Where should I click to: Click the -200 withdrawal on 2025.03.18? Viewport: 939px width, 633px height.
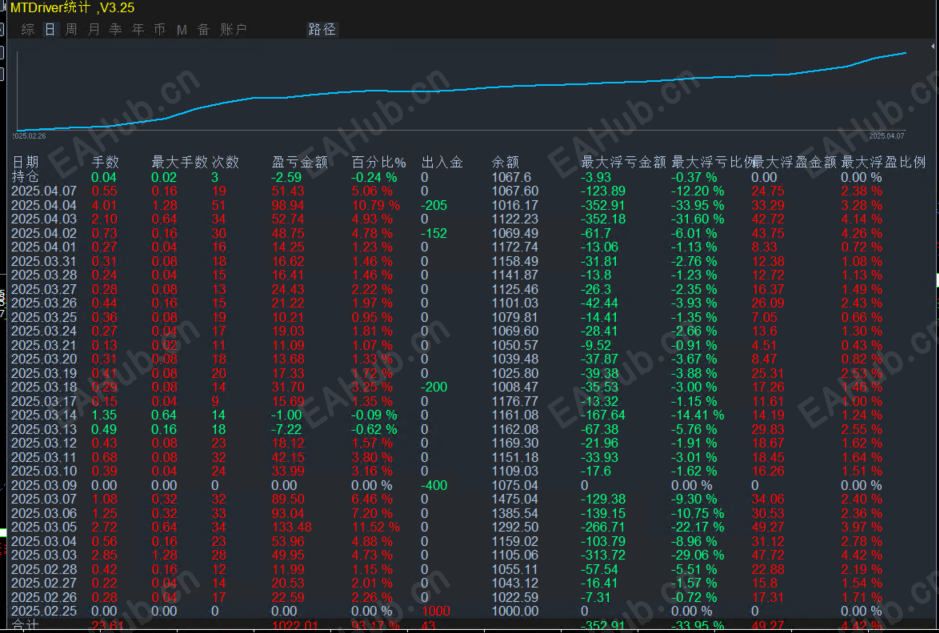[x=434, y=387]
